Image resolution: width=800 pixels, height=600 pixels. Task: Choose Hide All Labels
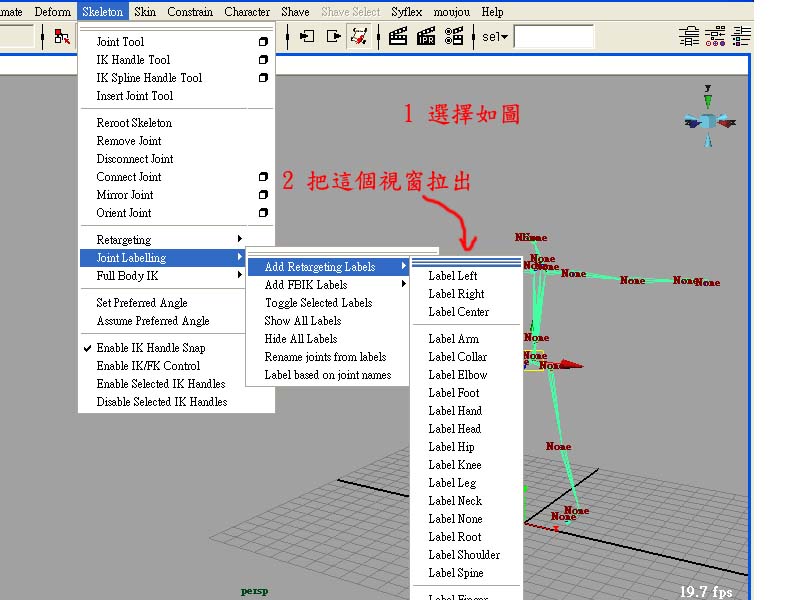coord(301,338)
